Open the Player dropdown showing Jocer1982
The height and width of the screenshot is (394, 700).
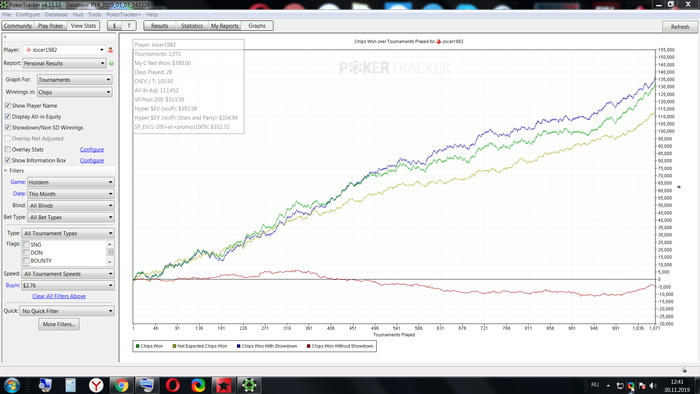64,50
